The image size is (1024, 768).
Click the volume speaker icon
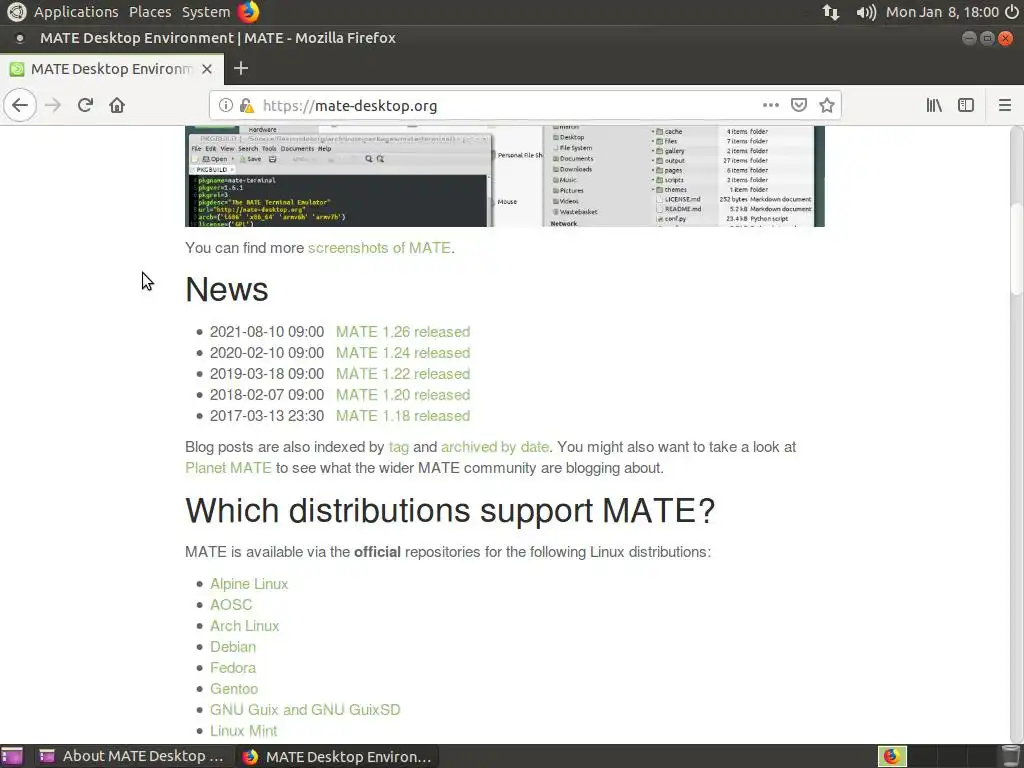[x=866, y=12]
